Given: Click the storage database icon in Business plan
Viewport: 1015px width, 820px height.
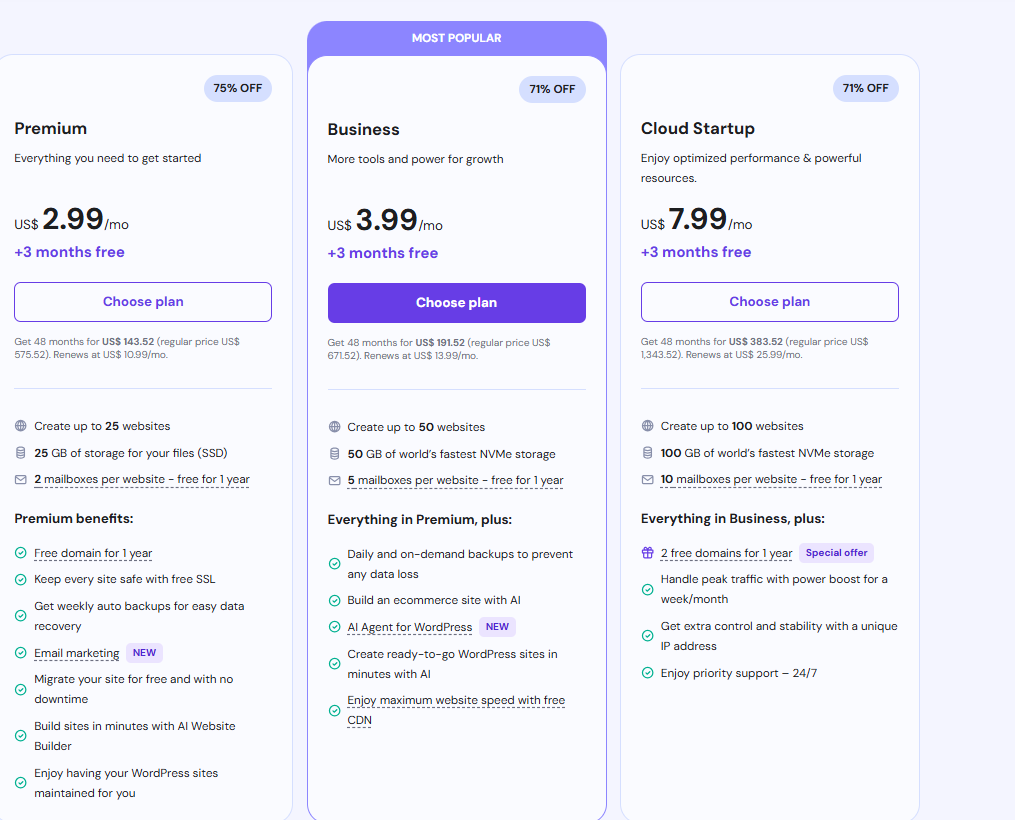Looking at the screenshot, I should tap(334, 454).
